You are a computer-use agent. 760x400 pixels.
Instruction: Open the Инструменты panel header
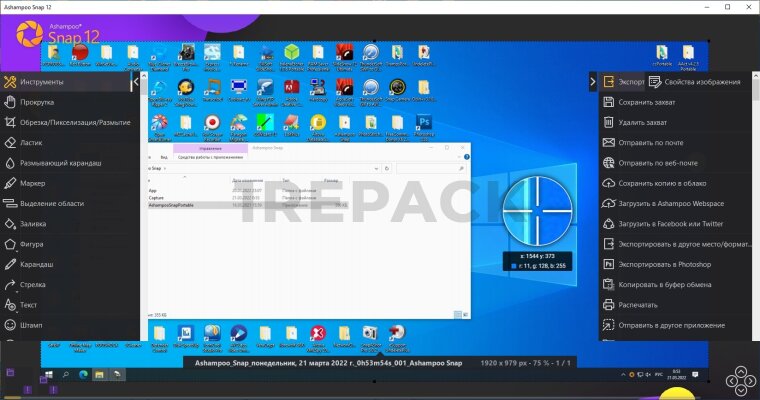pyautogui.click(x=41, y=81)
